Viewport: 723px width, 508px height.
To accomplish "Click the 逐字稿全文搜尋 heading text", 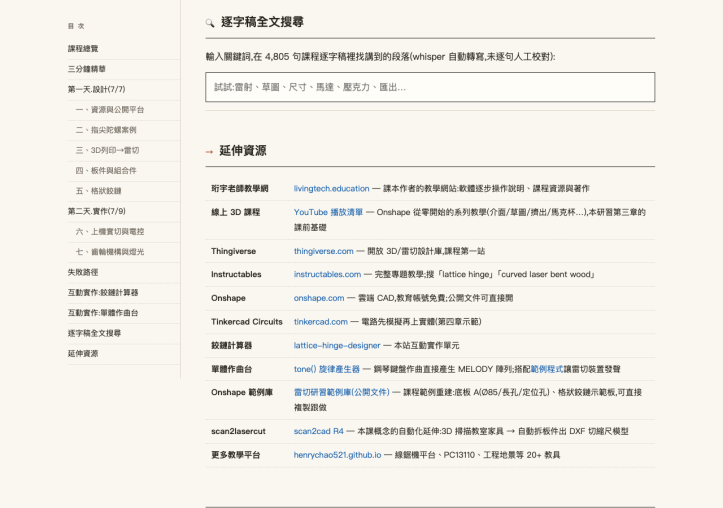I will click(262, 22).
